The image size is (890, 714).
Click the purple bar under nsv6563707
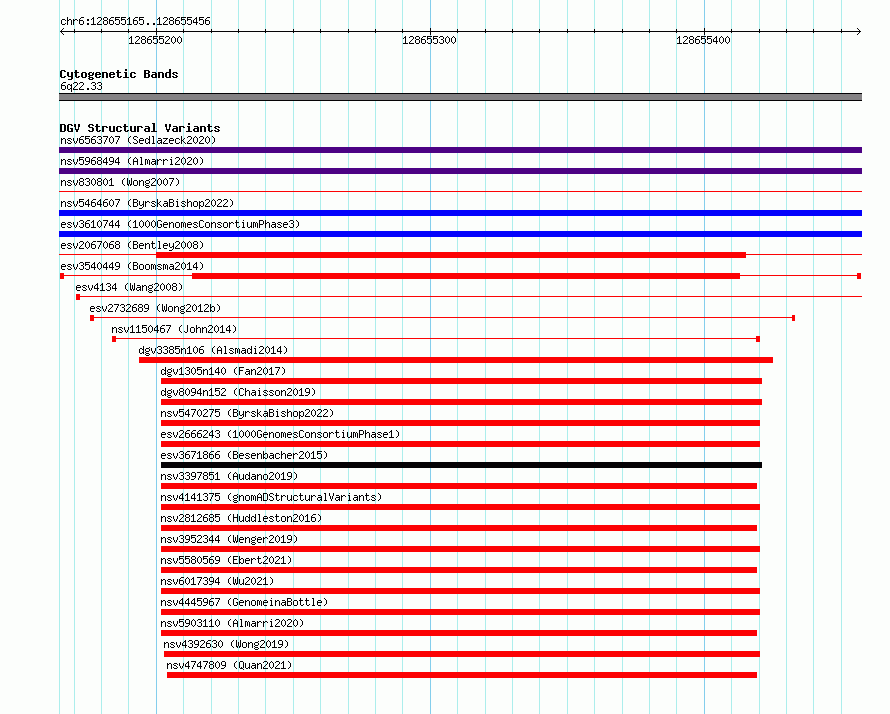(460, 150)
